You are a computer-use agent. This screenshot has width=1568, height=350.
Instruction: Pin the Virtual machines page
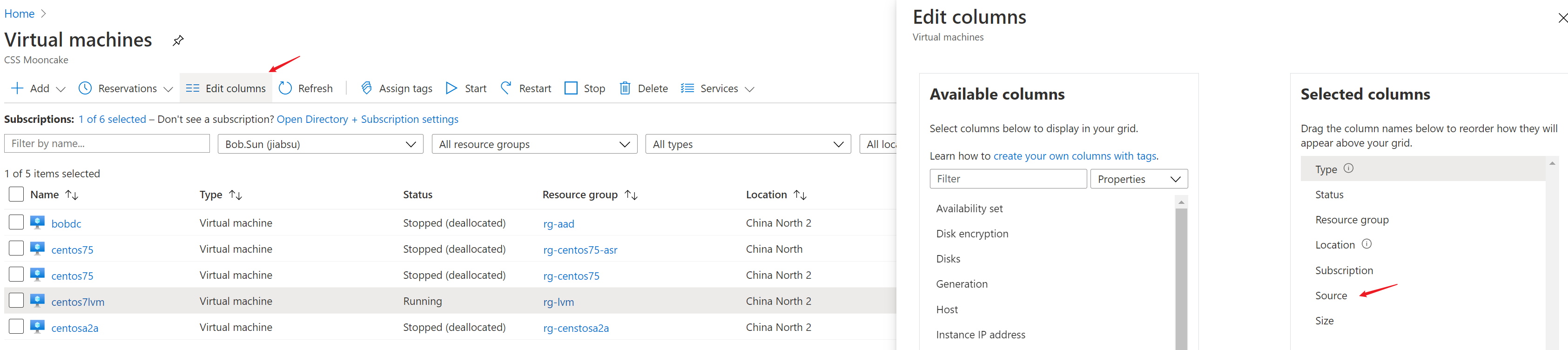[178, 41]
